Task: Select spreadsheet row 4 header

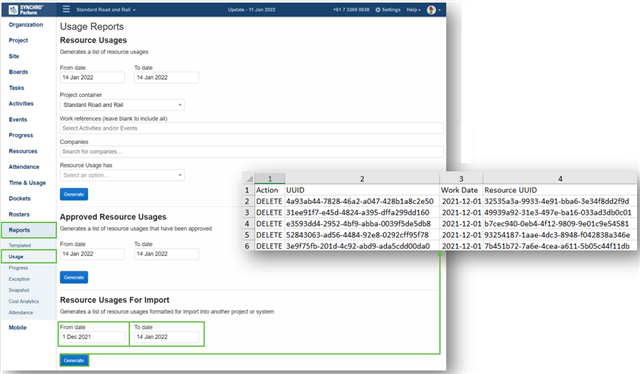Action: click(x=247, y=224)
